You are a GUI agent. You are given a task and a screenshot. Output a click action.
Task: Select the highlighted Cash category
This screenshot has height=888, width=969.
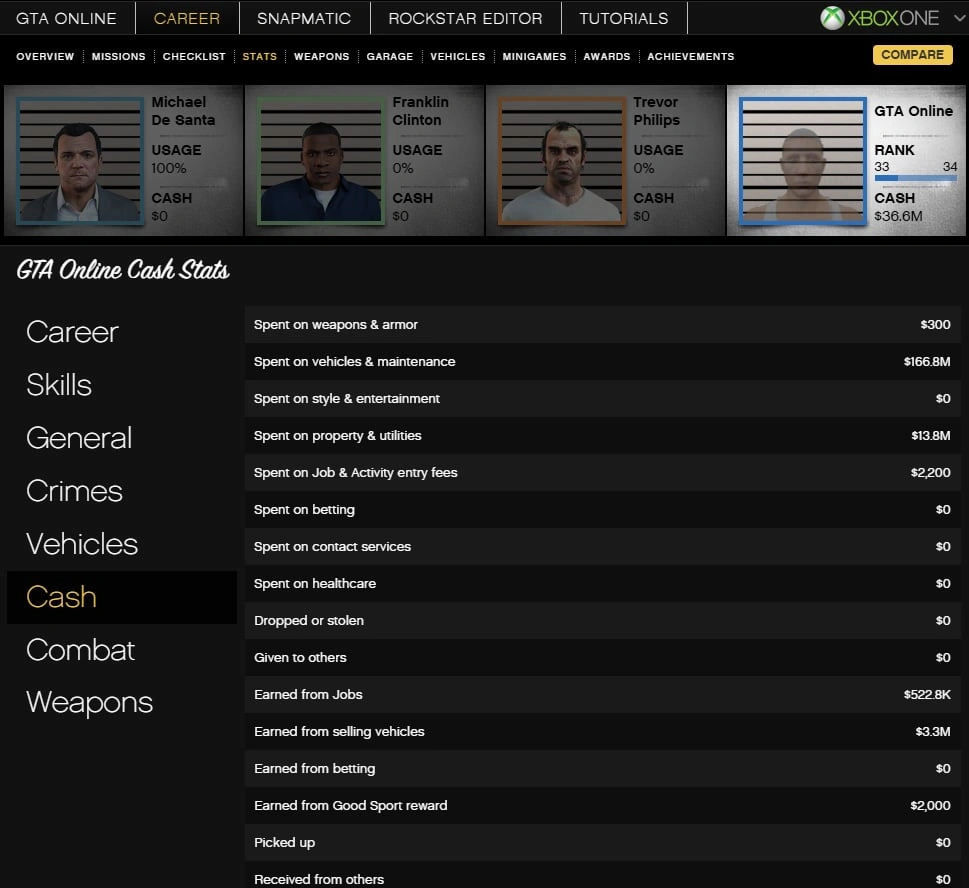coord(122,597)
